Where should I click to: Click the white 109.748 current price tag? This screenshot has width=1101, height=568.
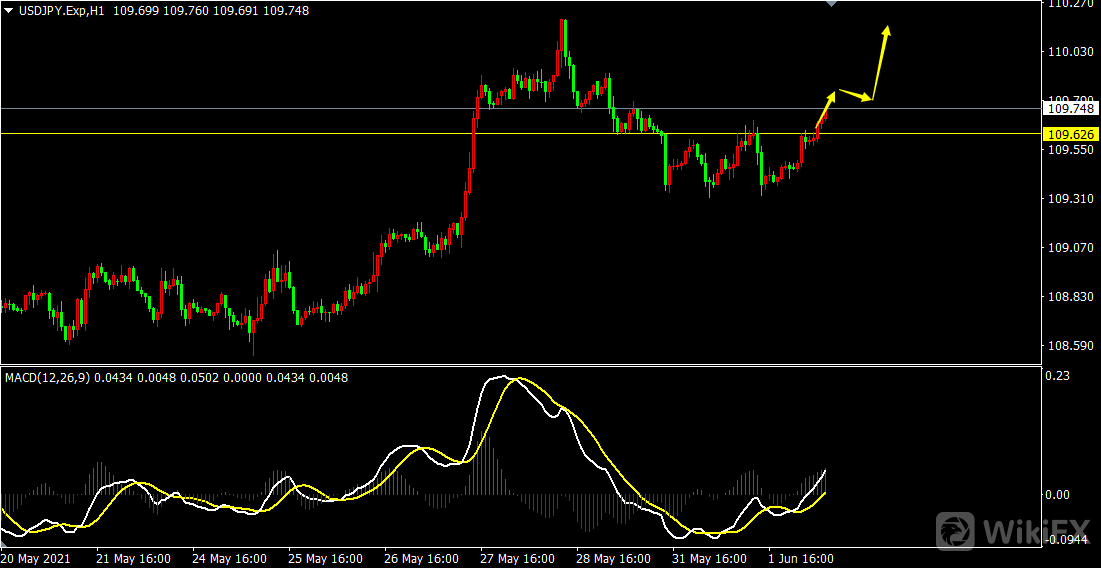point(1069,108)
